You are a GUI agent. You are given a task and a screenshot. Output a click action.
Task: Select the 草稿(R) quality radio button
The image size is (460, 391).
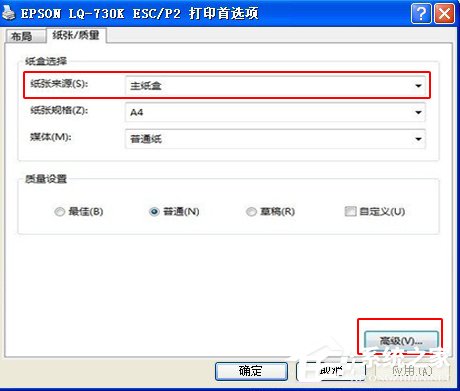coord(251,212)
